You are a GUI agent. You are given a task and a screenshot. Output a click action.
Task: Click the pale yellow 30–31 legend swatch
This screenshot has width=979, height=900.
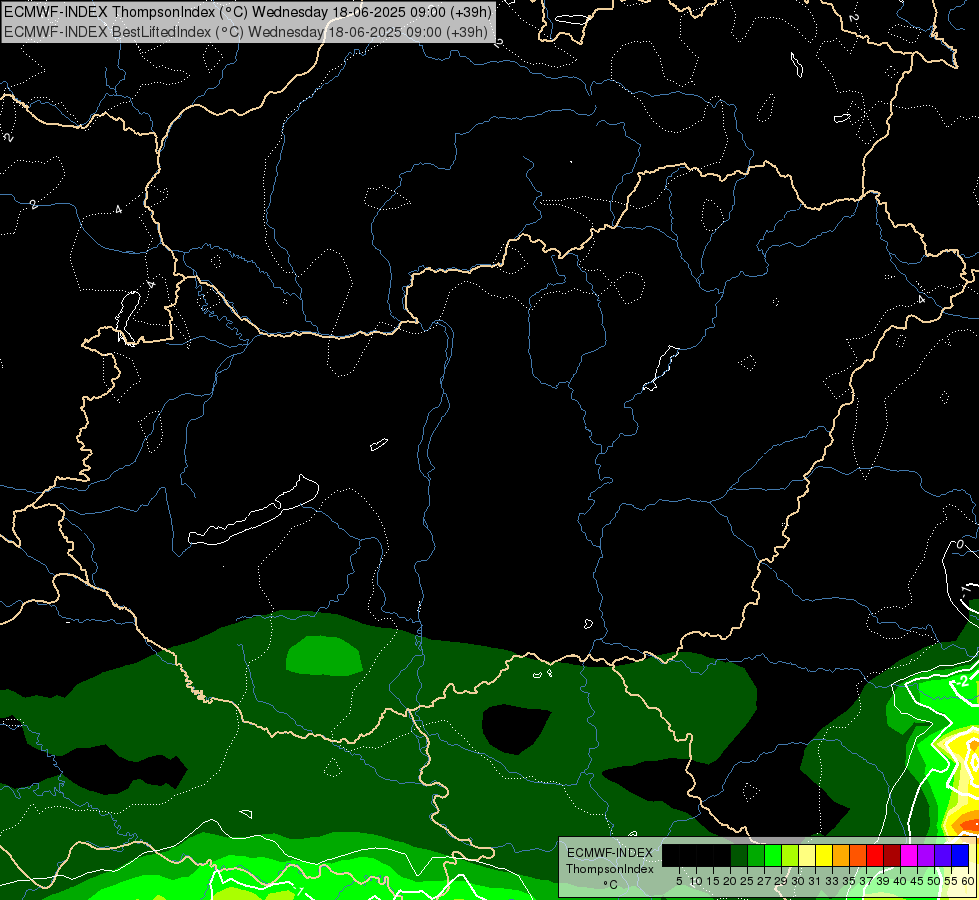tap(807, 855)
